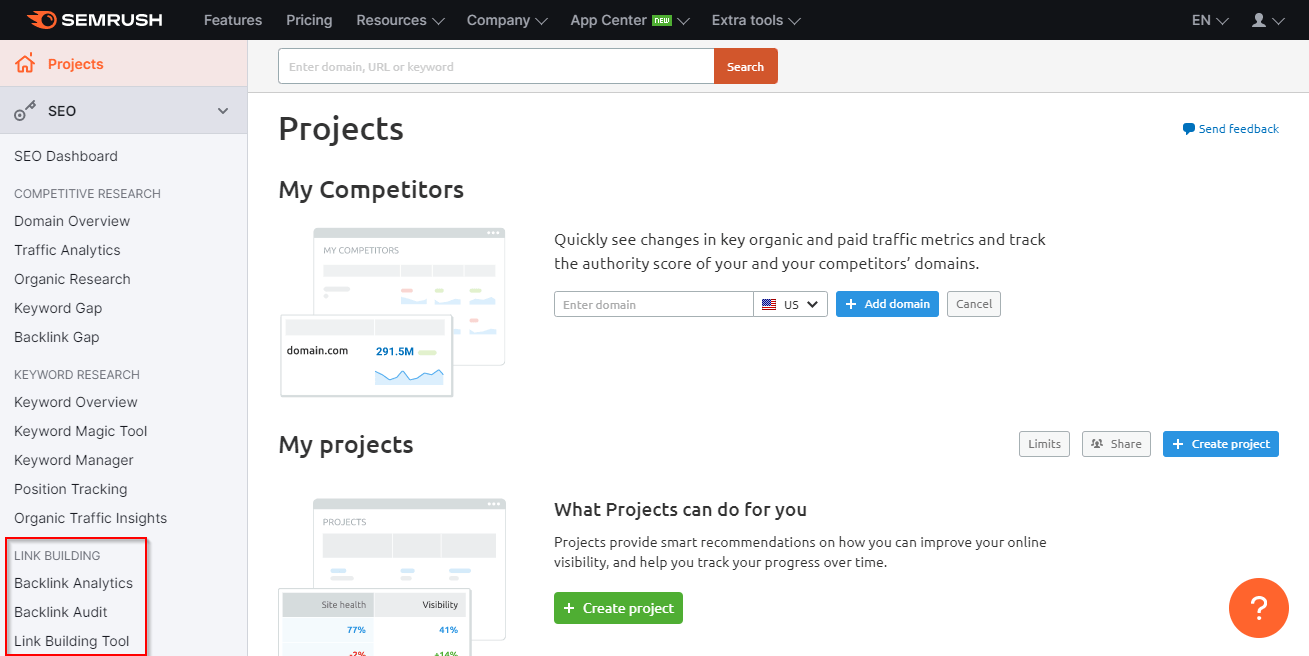This screenshot has width=1309, height=656.
Task: Click the green 'new' badge by App Center
Action: pos(662,20)
